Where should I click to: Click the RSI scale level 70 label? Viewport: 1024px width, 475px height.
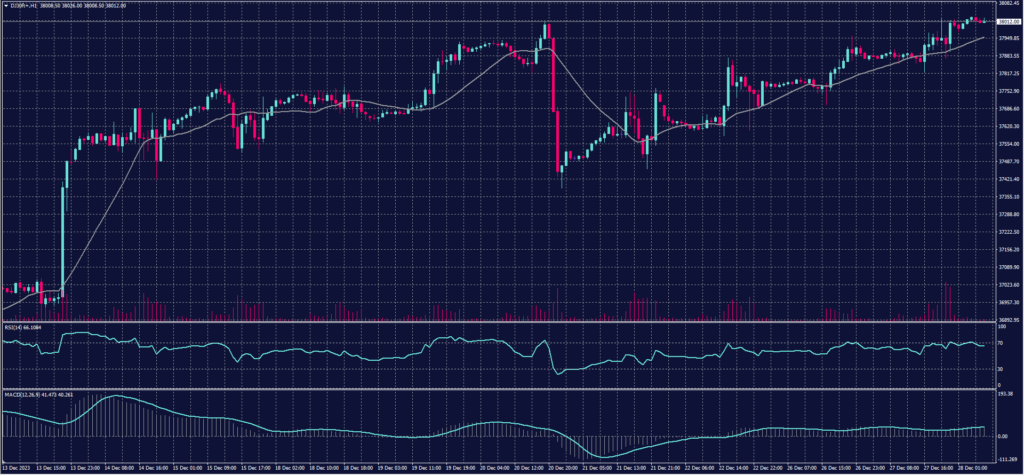998,341
